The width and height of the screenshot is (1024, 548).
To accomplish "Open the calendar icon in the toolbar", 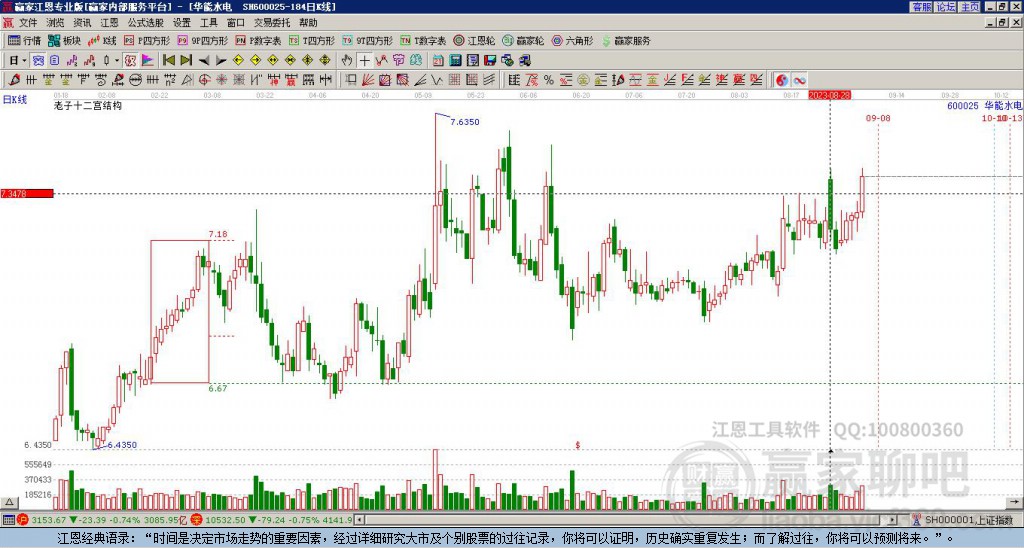I will click(438, 60).
